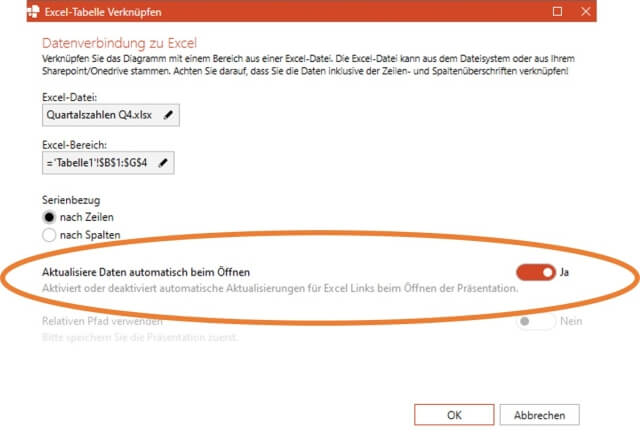Click the range field with 'Tabelle1'!$B$1:$G$4
The height and width of the screenshot is (438, 640).
[98, 163]
